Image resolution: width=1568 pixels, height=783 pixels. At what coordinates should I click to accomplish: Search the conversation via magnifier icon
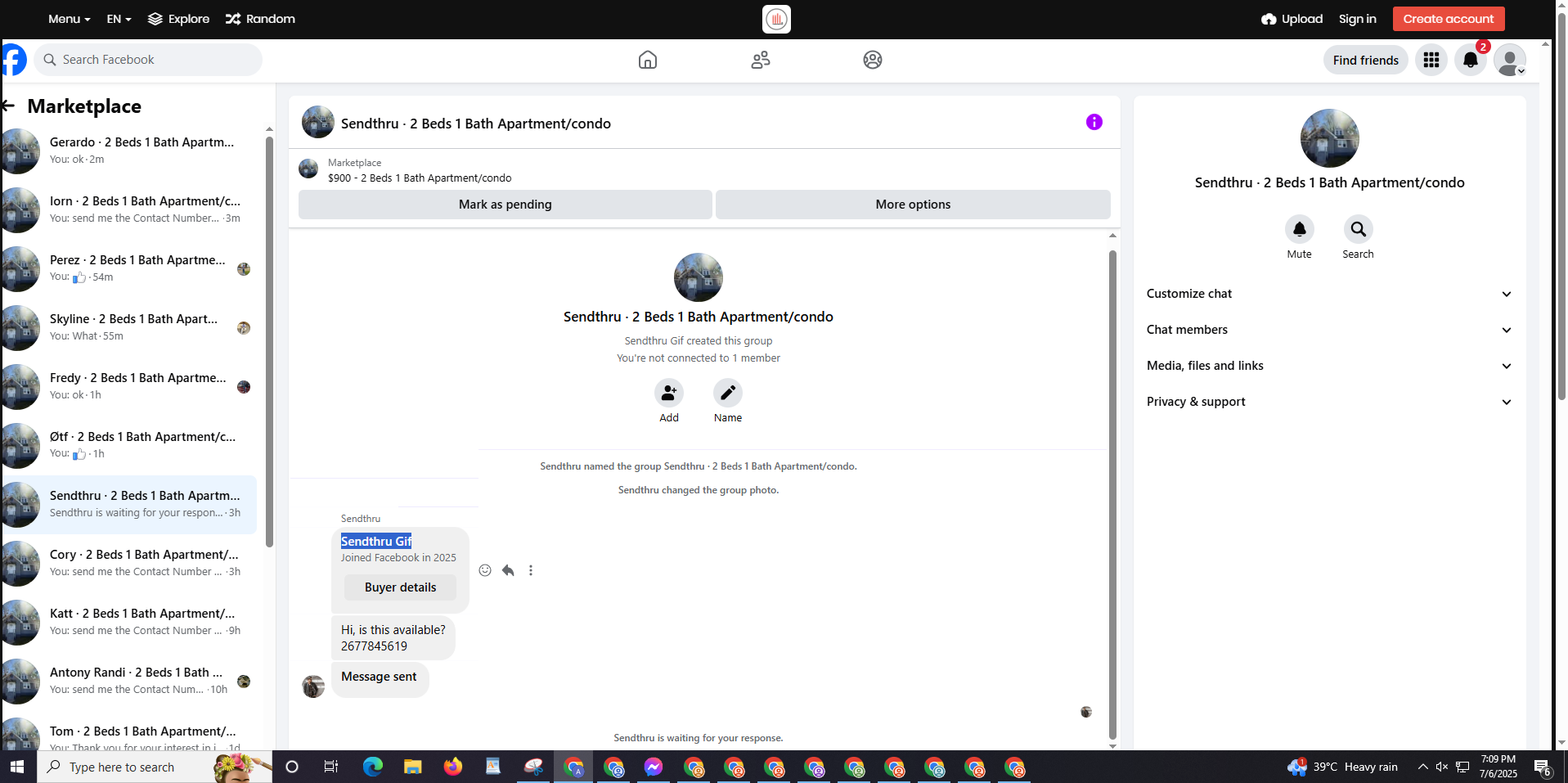pos(1359,229)
